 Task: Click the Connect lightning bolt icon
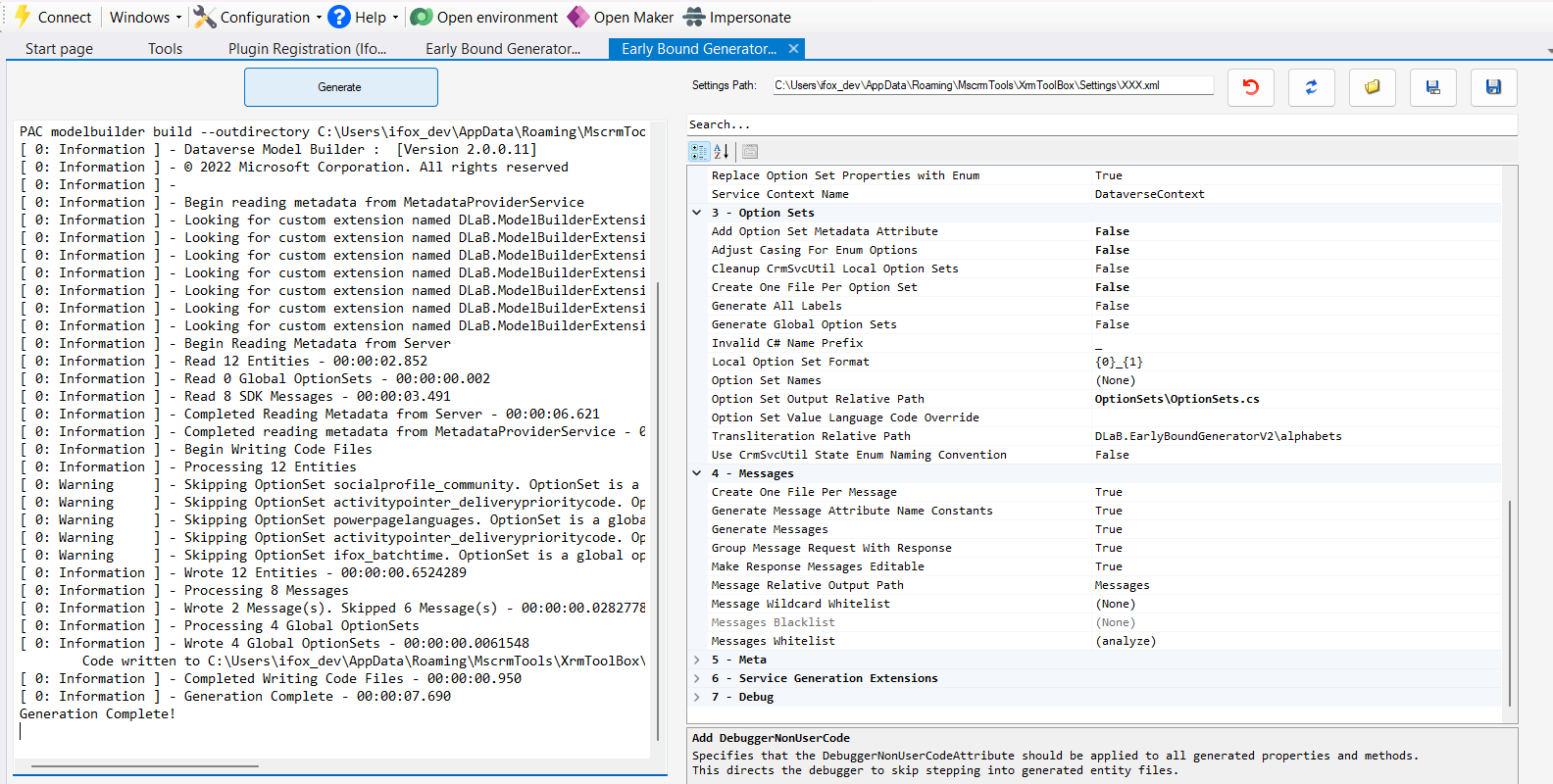23,17
